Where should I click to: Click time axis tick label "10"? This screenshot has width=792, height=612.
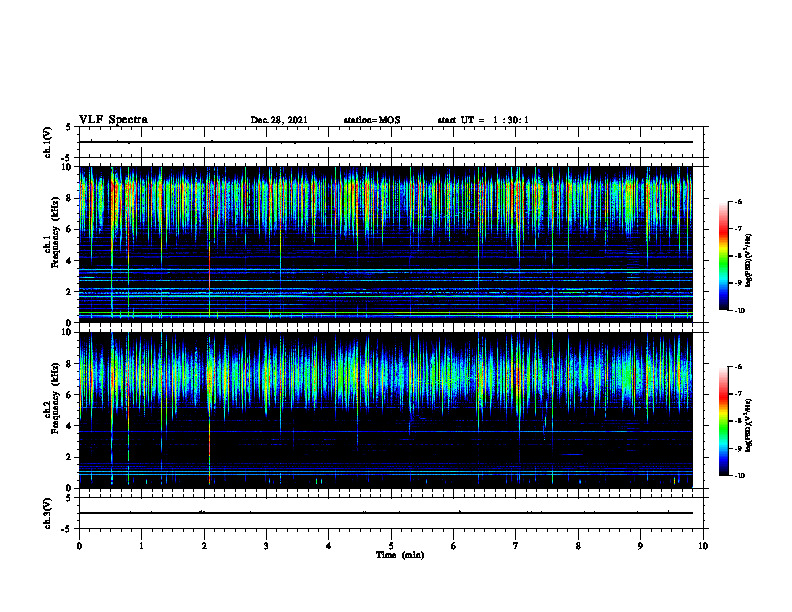(703, 546)
